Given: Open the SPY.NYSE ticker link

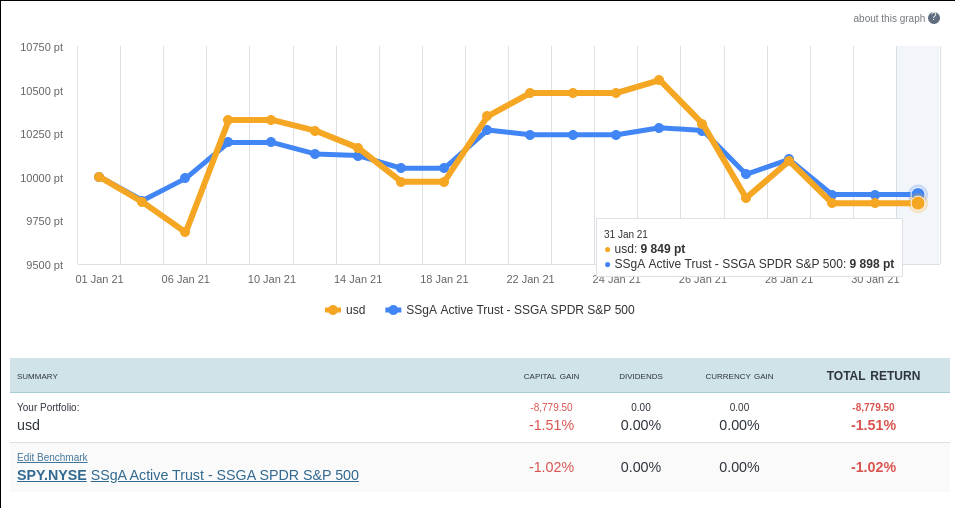Looking at the screenshot, I should point(52,475).
